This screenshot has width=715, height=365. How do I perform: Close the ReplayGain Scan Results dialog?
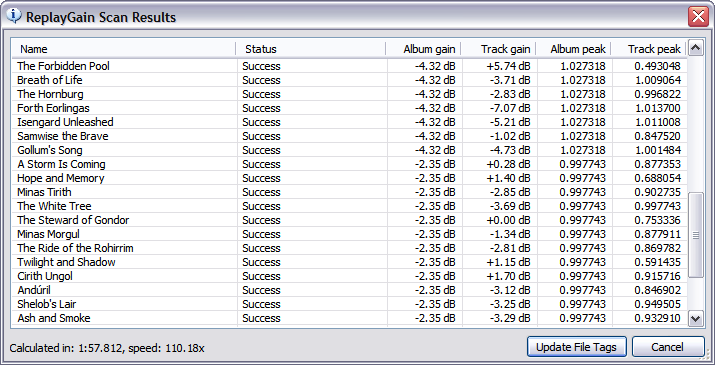pos(698,17)
